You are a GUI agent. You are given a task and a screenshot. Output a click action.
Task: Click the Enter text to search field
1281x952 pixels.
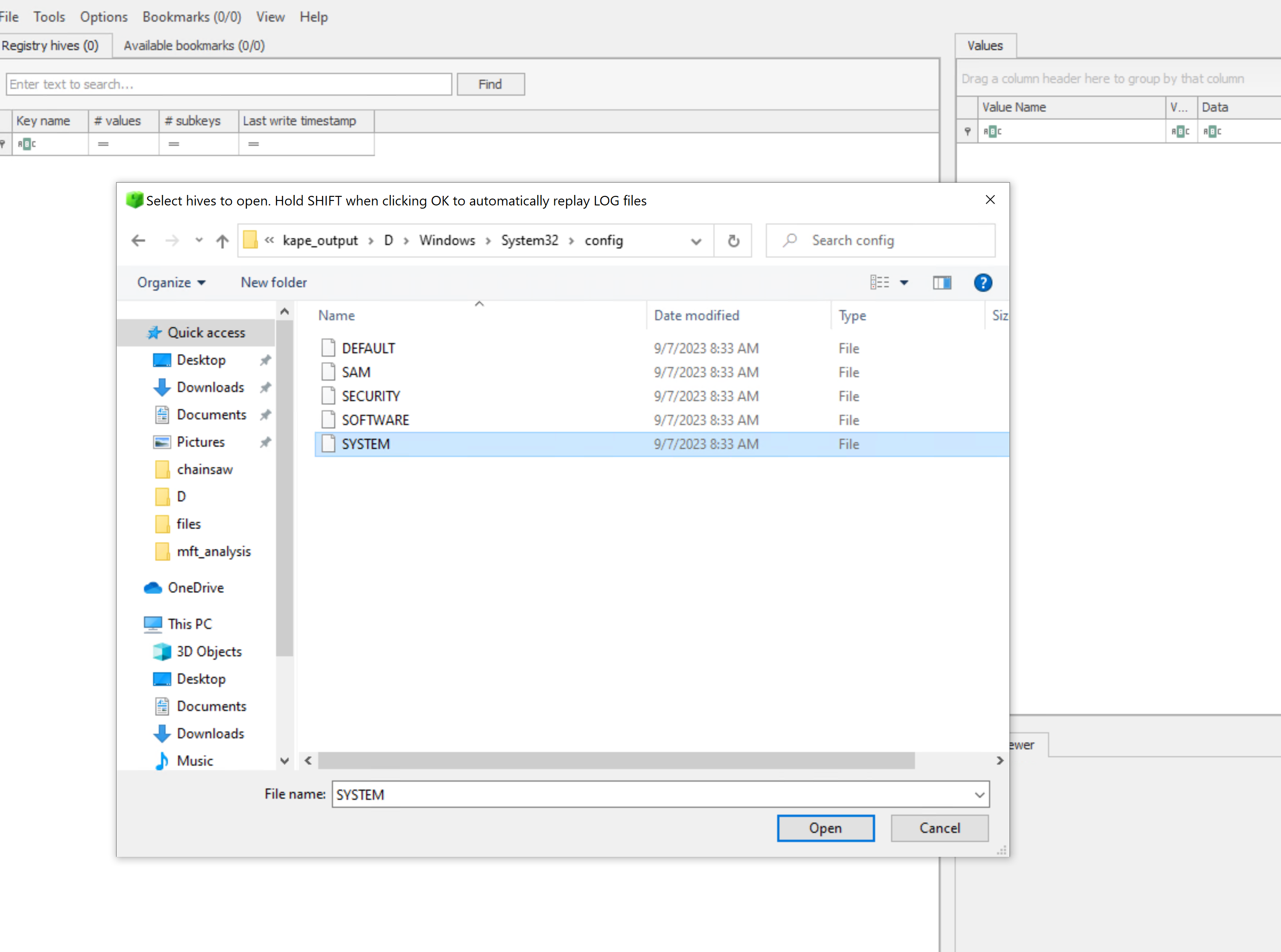229,84
